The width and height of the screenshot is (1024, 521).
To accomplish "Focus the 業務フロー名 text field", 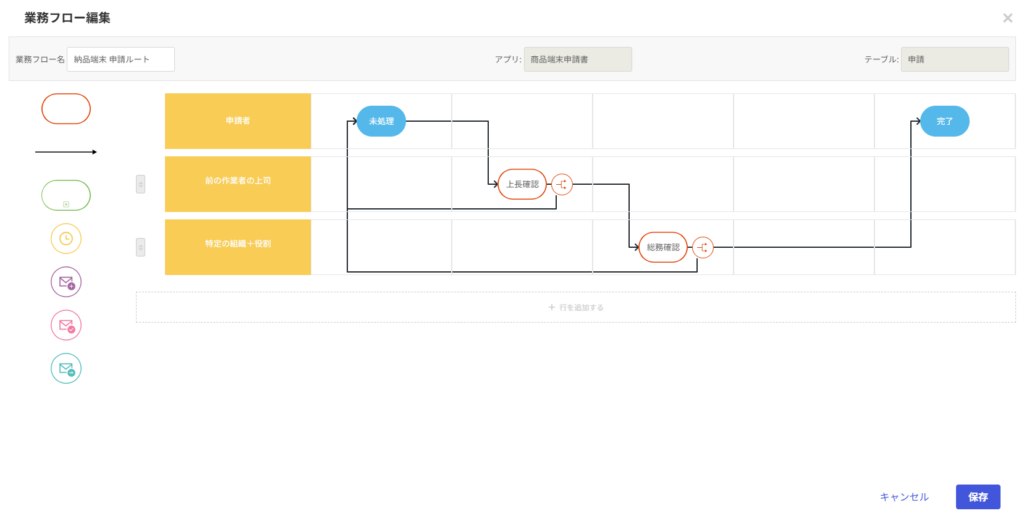I will [x=121, y=59].
